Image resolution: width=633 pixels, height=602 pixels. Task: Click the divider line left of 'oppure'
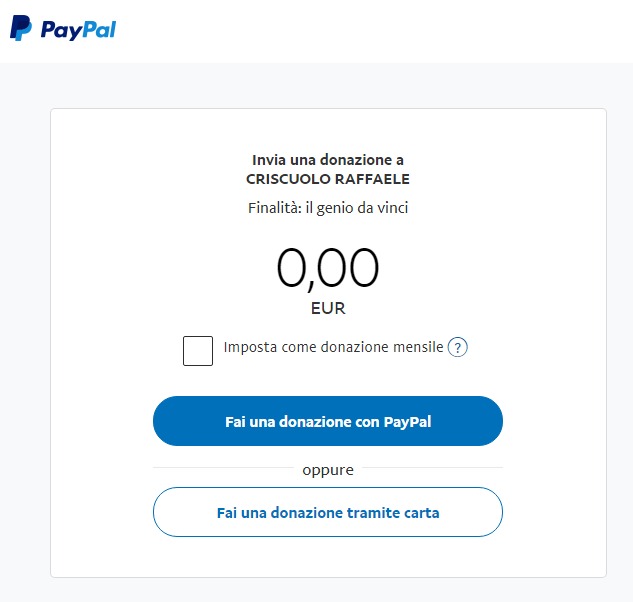[223, 468]
